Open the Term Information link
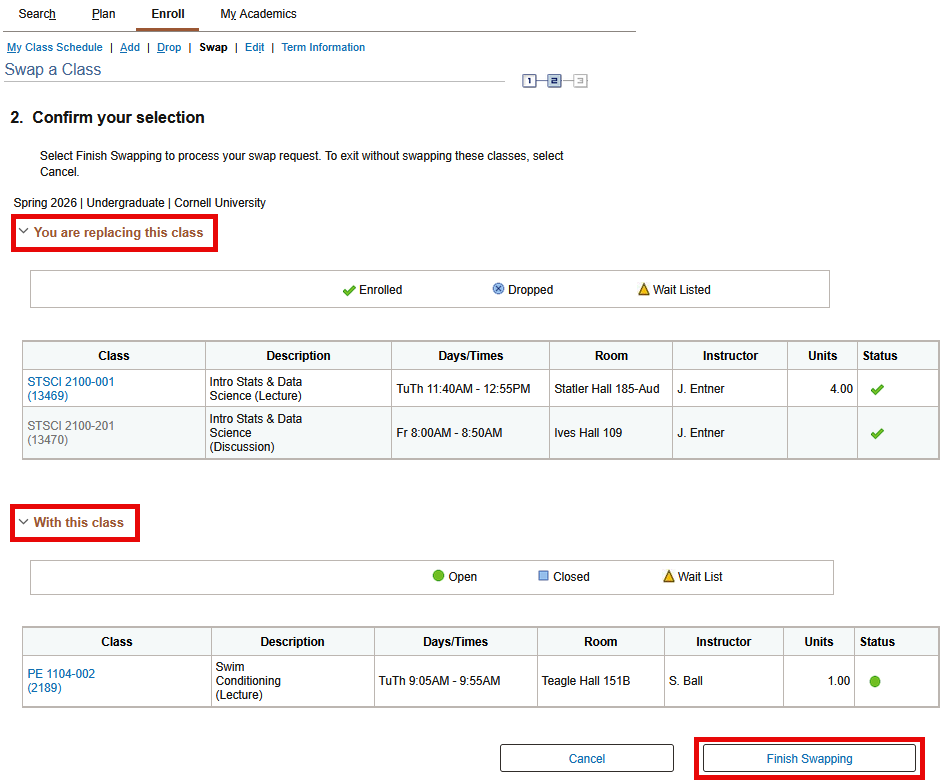947x780 pixels. (x=323, y=47)
